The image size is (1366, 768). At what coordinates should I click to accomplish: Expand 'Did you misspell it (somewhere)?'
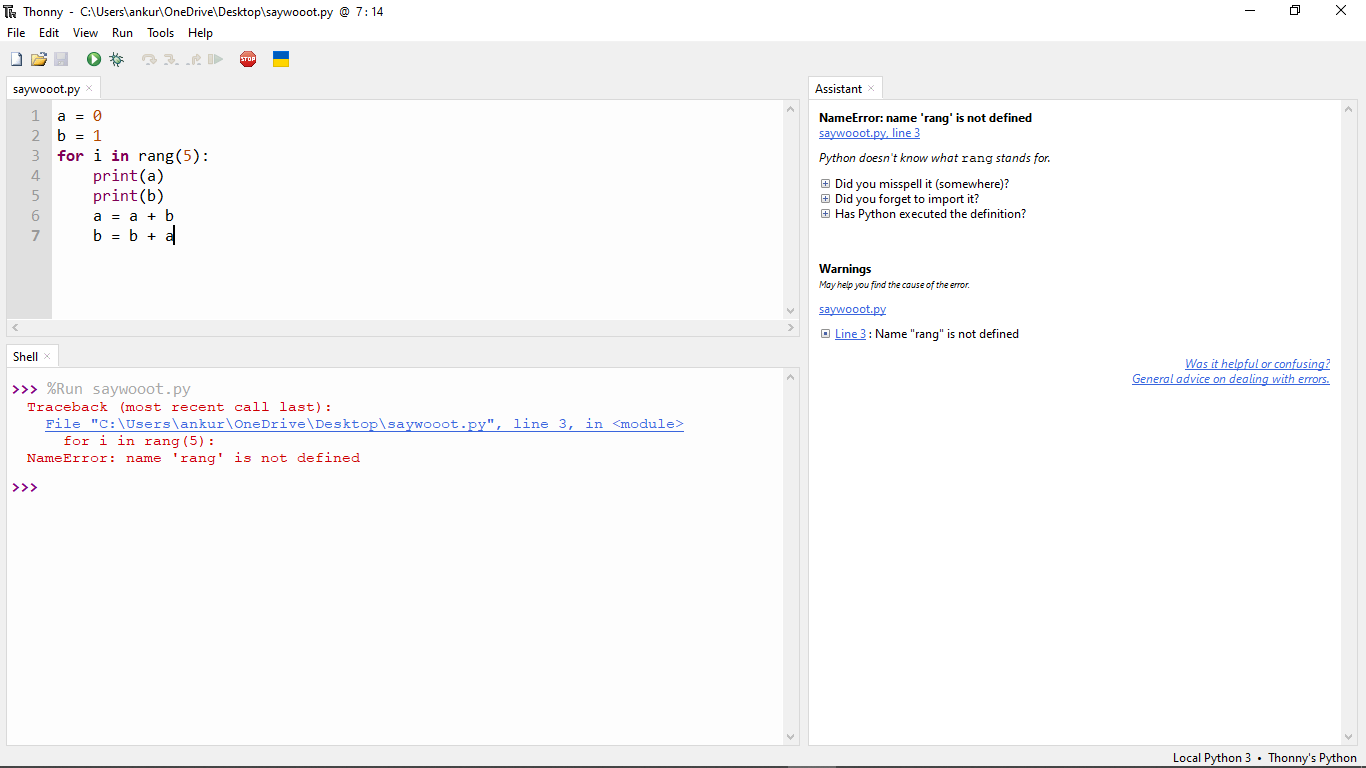tap(825, 183)
